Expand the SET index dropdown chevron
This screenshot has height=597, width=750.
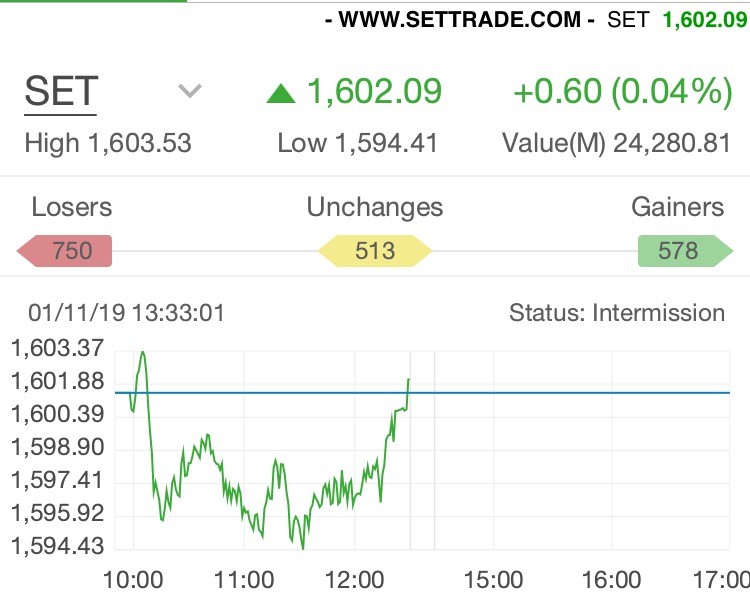click(x=190, y=92)
